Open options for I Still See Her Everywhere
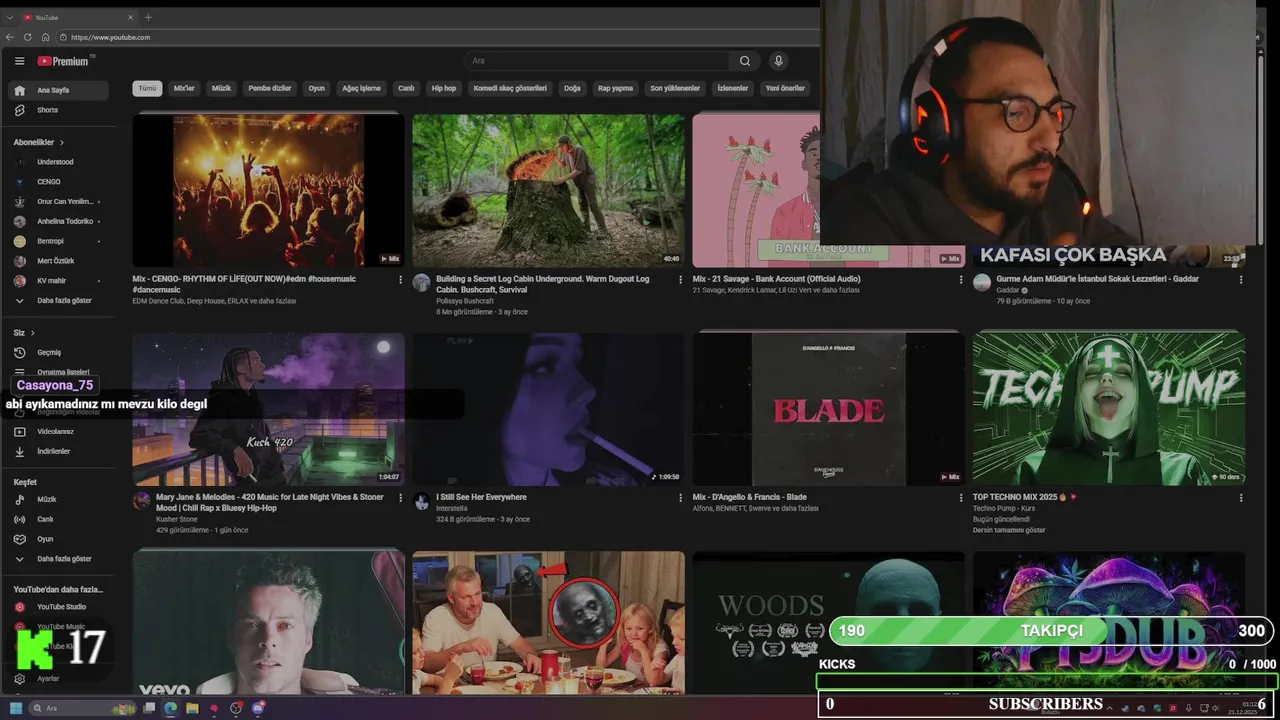The width and height of the screenshot is (1280, 720). click(x=681, y=498)
